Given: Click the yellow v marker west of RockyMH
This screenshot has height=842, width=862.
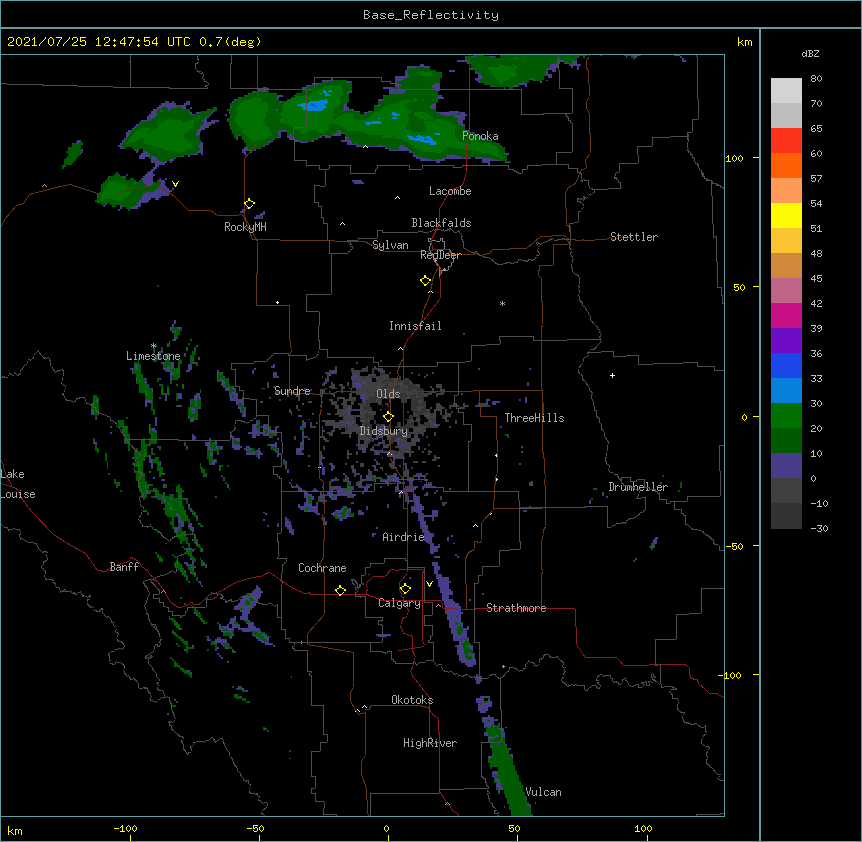Looking at the screenshot, I should pos(175,184).
